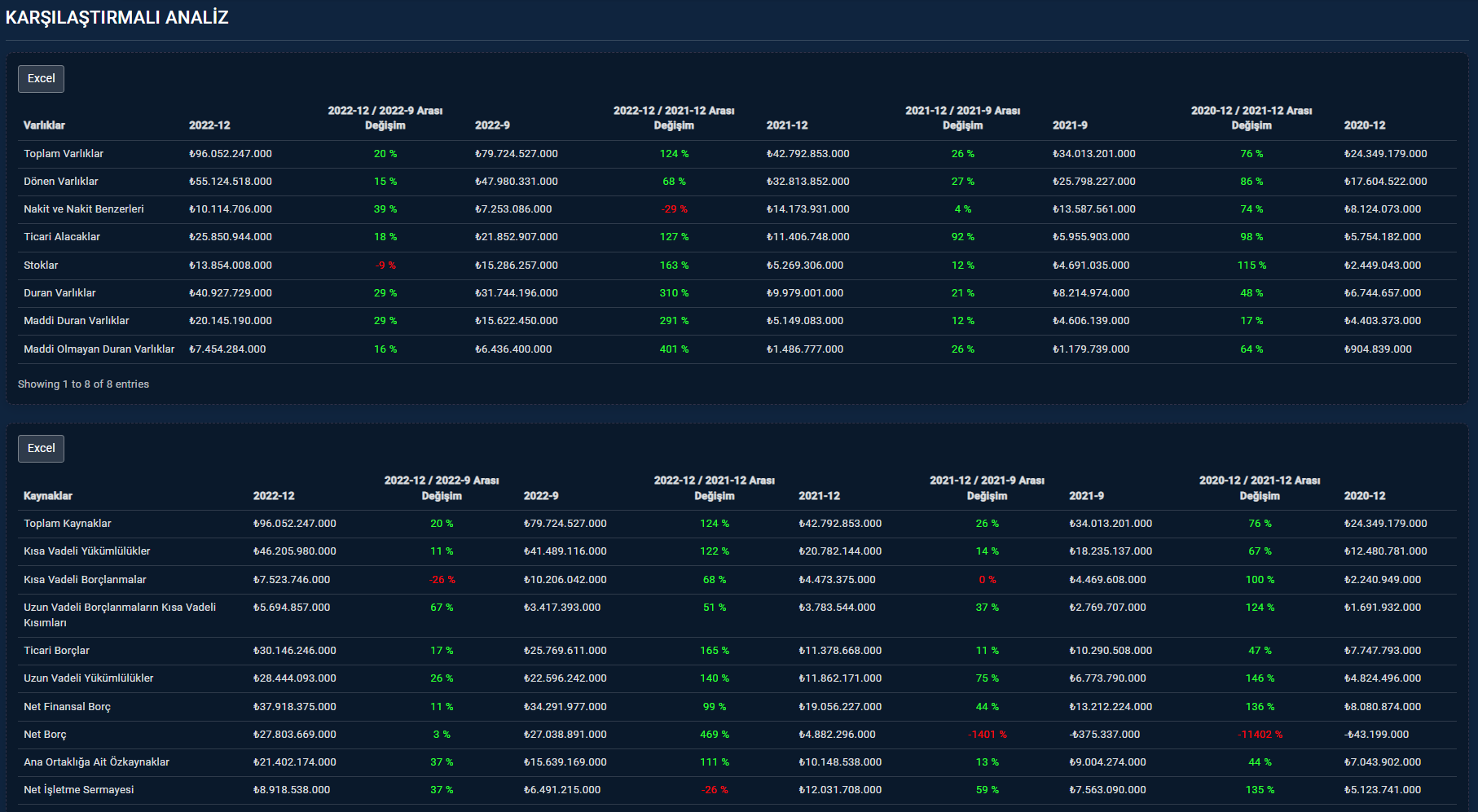Select Net Borç 469 % change value
The image size is (1478, 812).
[715, 735]
